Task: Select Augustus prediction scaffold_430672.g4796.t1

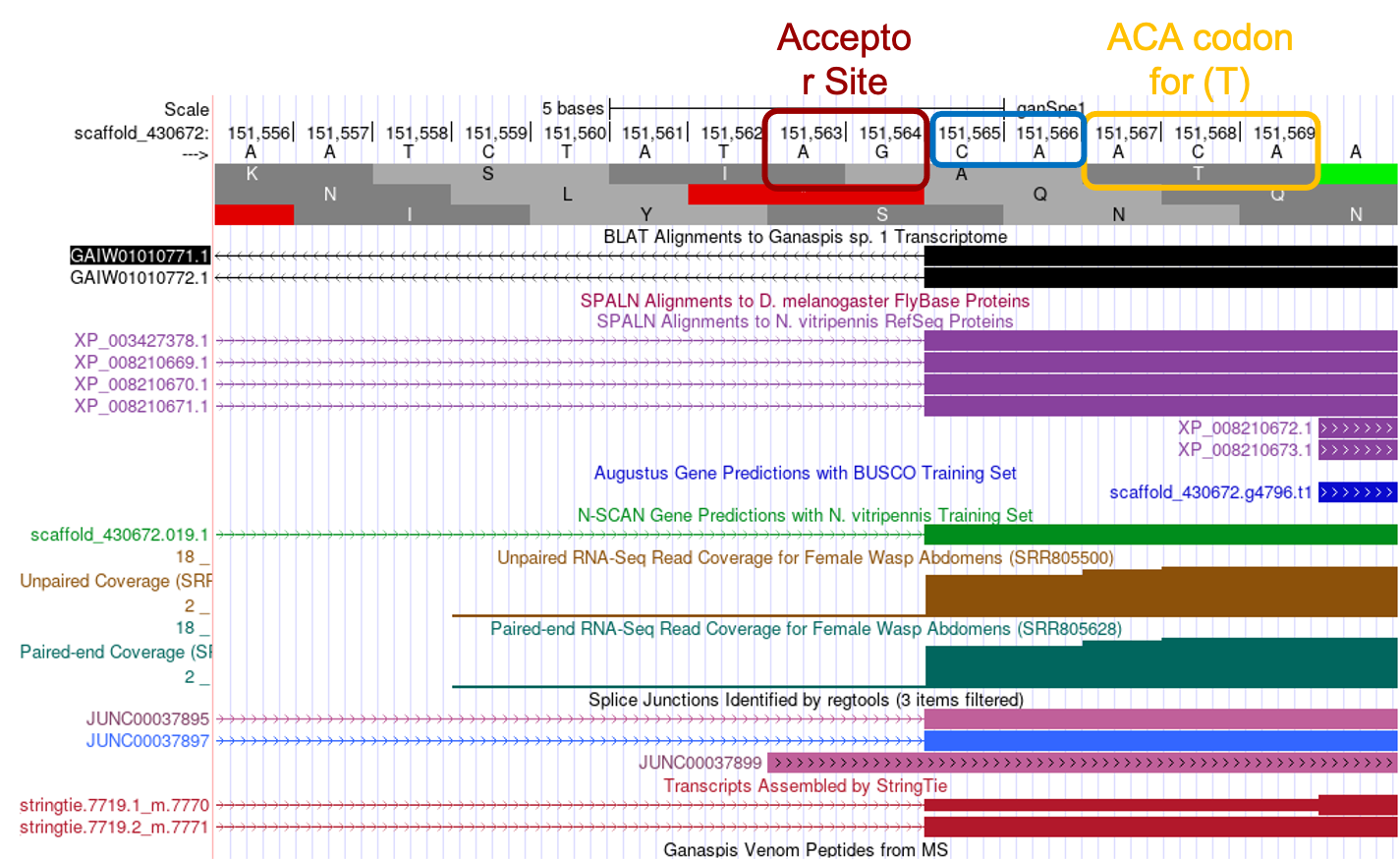Action: click(1210, 492)
